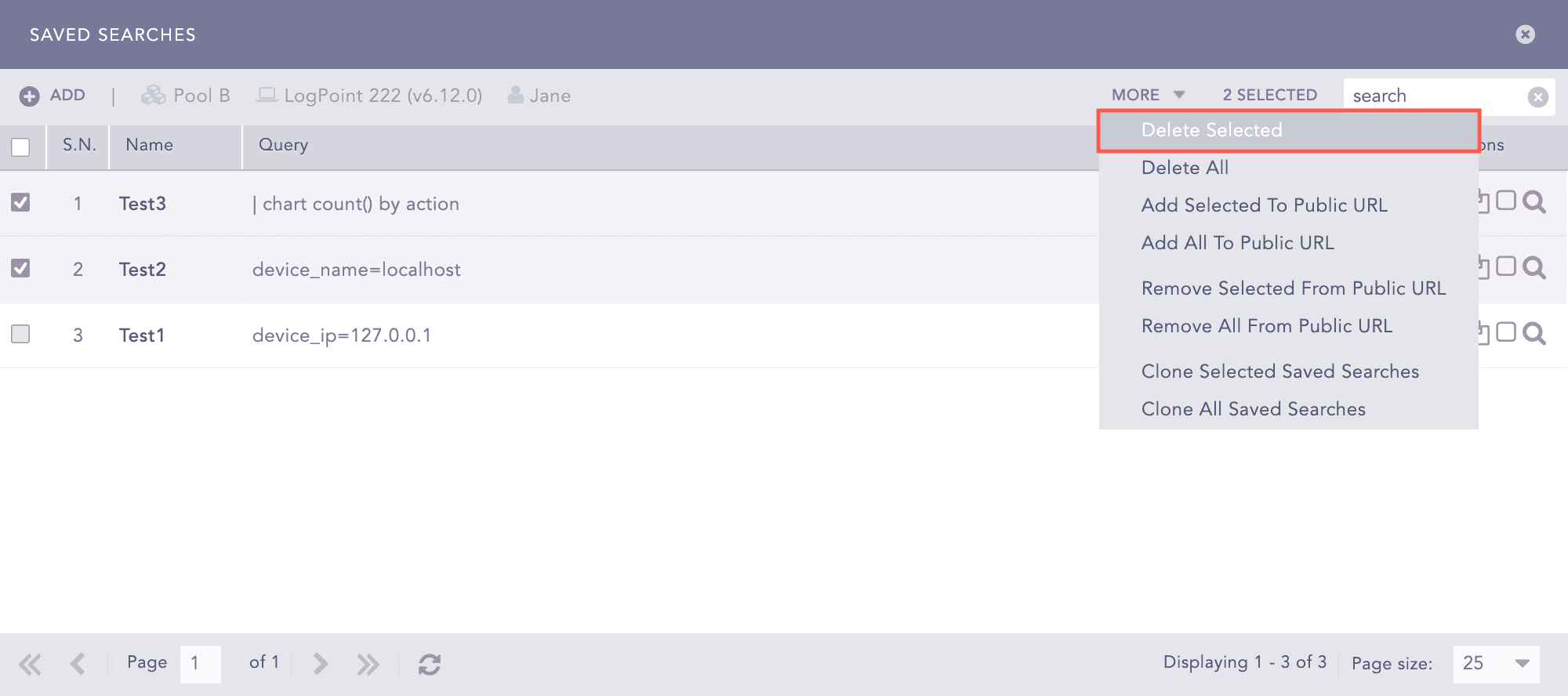Click the '| chart count() by action' query

point(356,204)
